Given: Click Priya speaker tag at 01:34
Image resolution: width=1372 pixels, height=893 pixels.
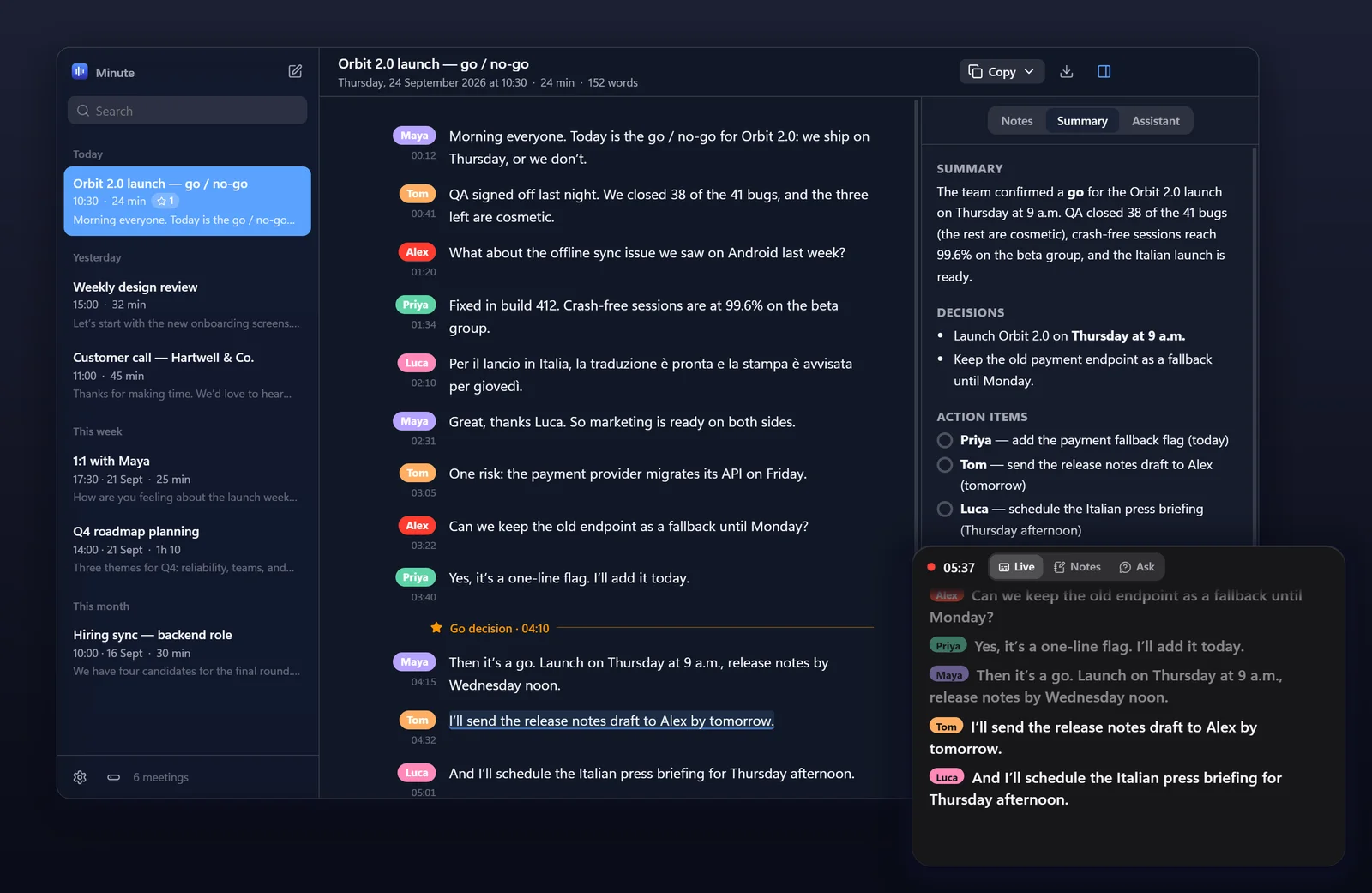Looking at the screenshot, I should pos(415,305).
